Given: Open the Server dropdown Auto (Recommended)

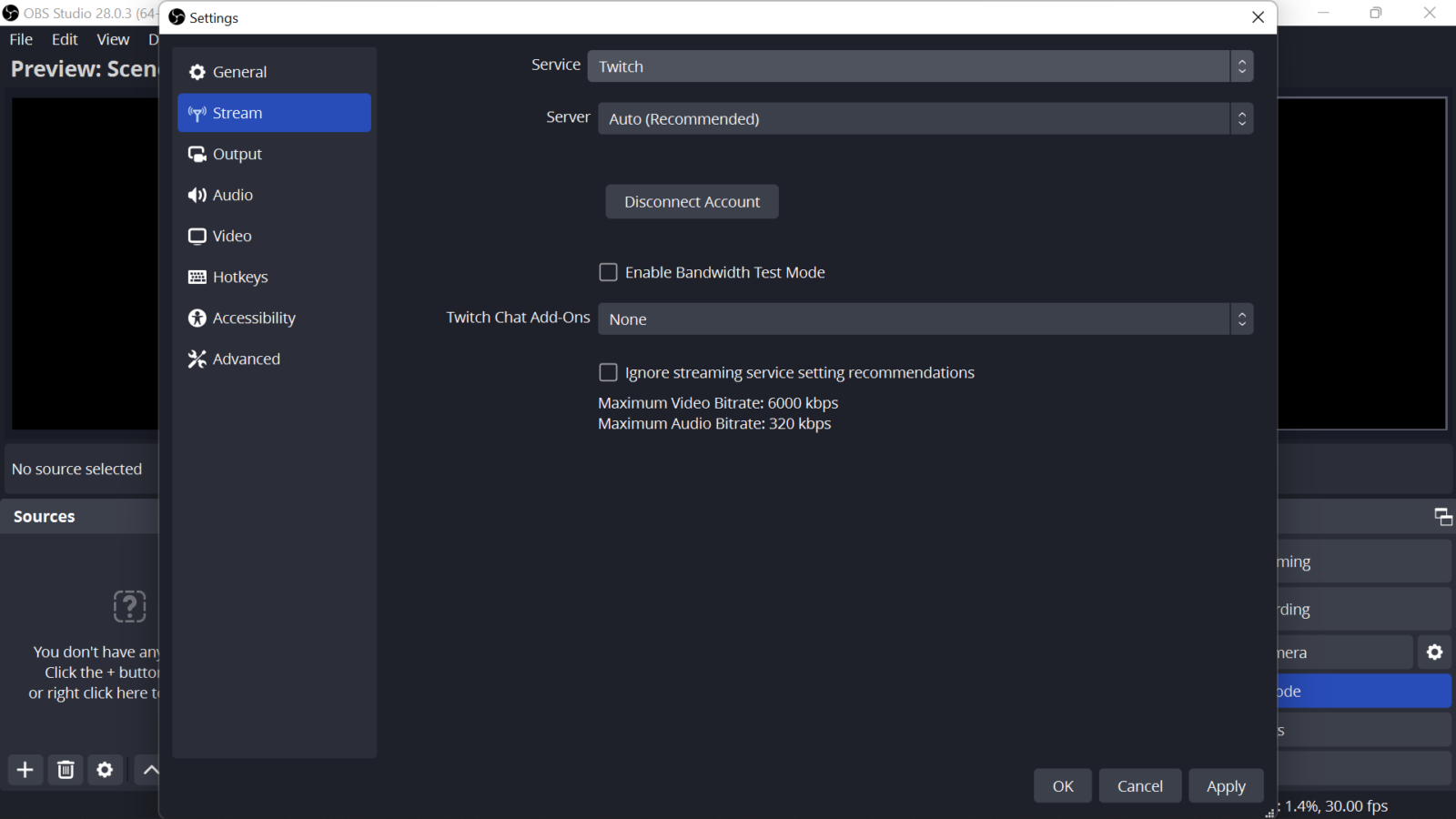Looking at the screenshot, I should click(925, 118).
